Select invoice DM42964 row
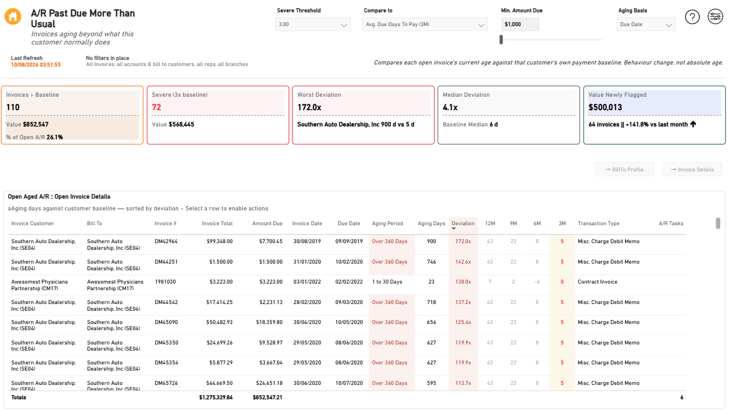 tap(348, 244)
